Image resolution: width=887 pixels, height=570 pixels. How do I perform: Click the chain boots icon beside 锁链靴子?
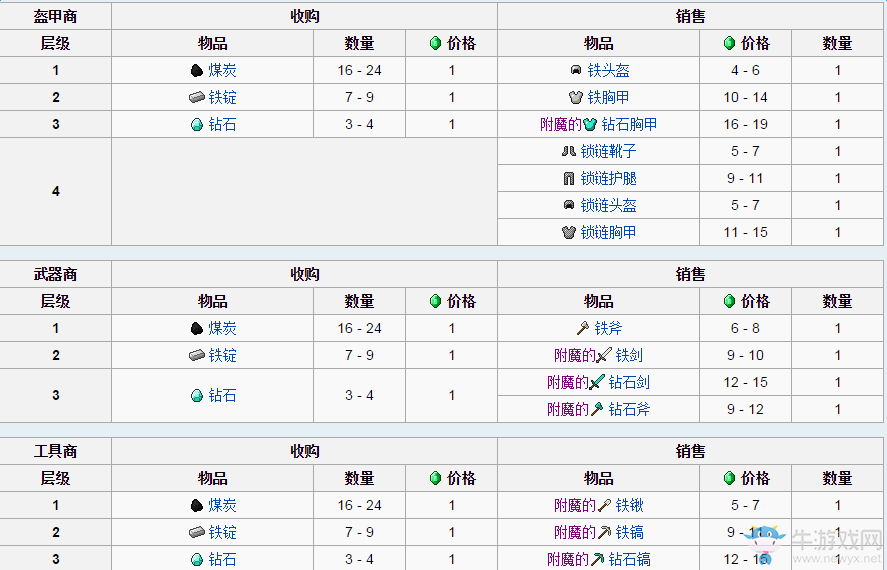point(569,151)
